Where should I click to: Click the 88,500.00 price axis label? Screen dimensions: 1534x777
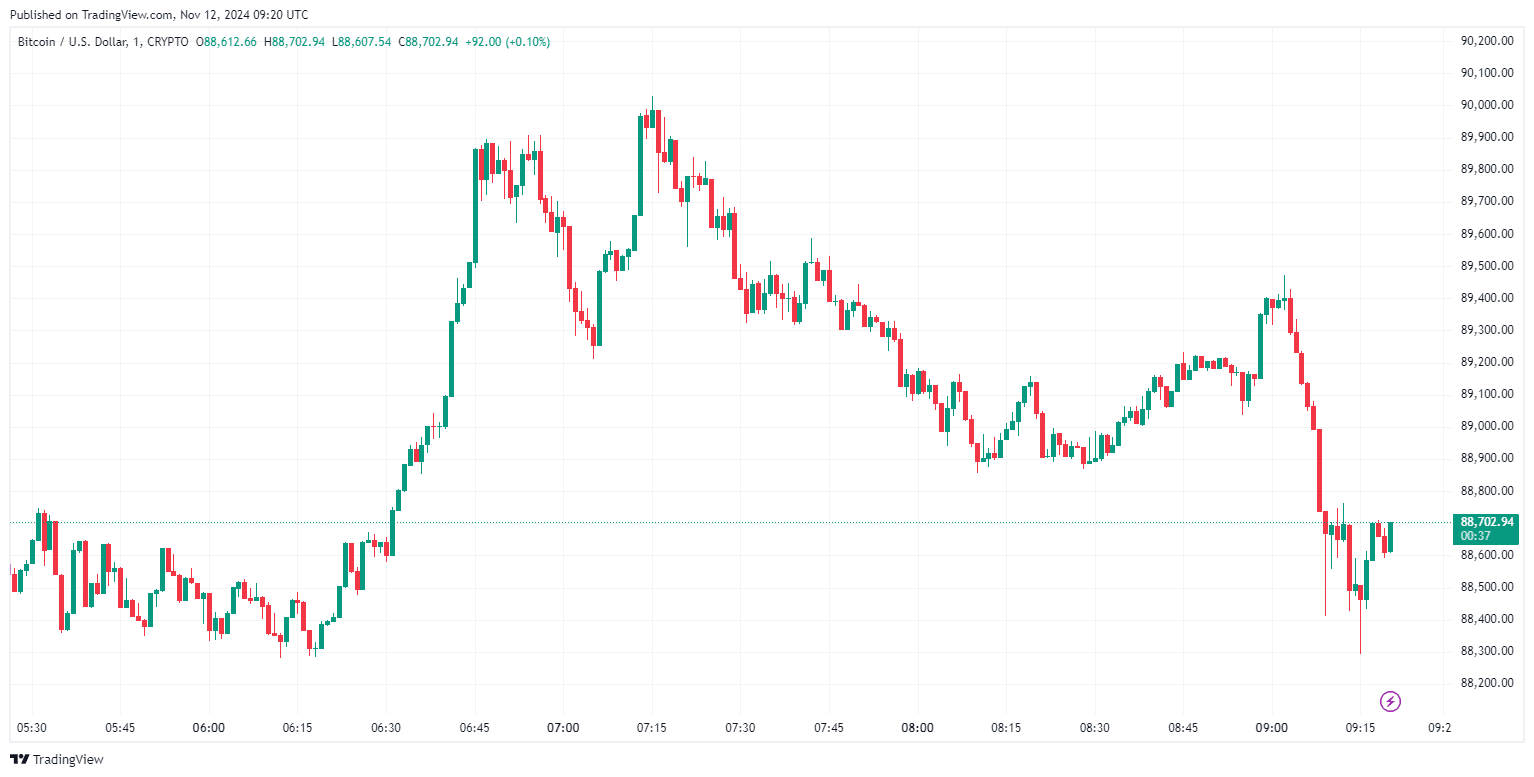1485,587
